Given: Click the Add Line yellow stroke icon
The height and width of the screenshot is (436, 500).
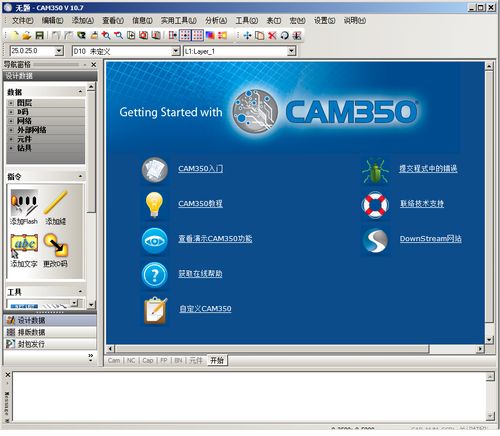Looking at the screenshot, I should coord(56,202).
